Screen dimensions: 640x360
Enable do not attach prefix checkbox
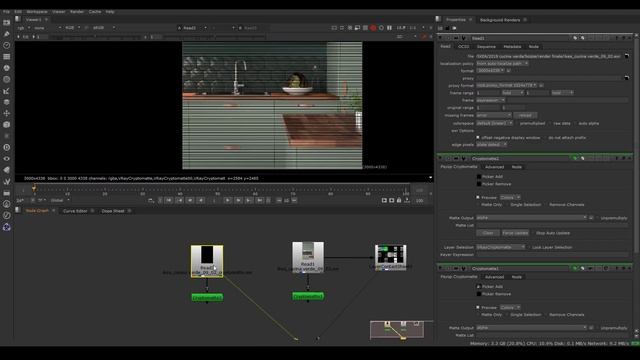coord(544,138)
